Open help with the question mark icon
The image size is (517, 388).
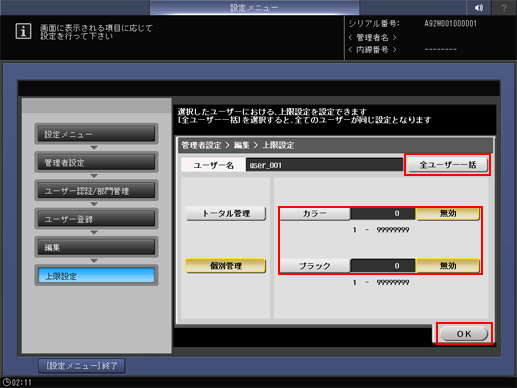click(x=504, y=7)
